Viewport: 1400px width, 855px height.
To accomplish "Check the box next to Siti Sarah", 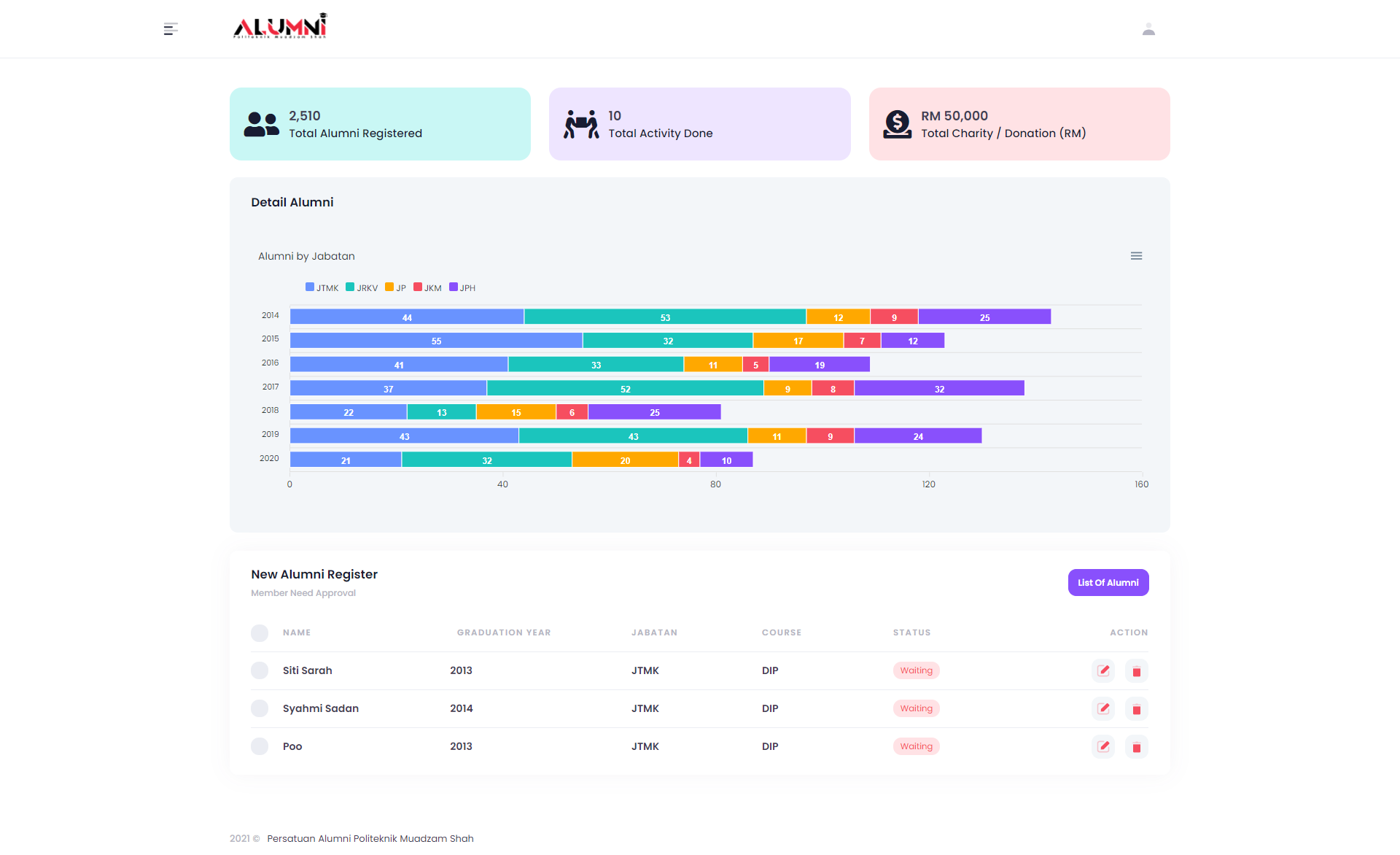I will point(260,670).
